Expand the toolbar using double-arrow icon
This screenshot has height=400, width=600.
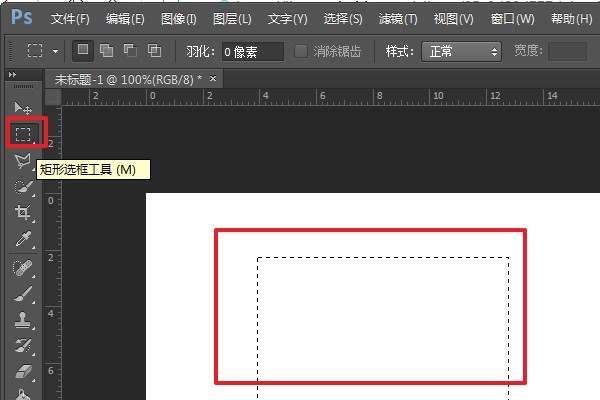12,75
